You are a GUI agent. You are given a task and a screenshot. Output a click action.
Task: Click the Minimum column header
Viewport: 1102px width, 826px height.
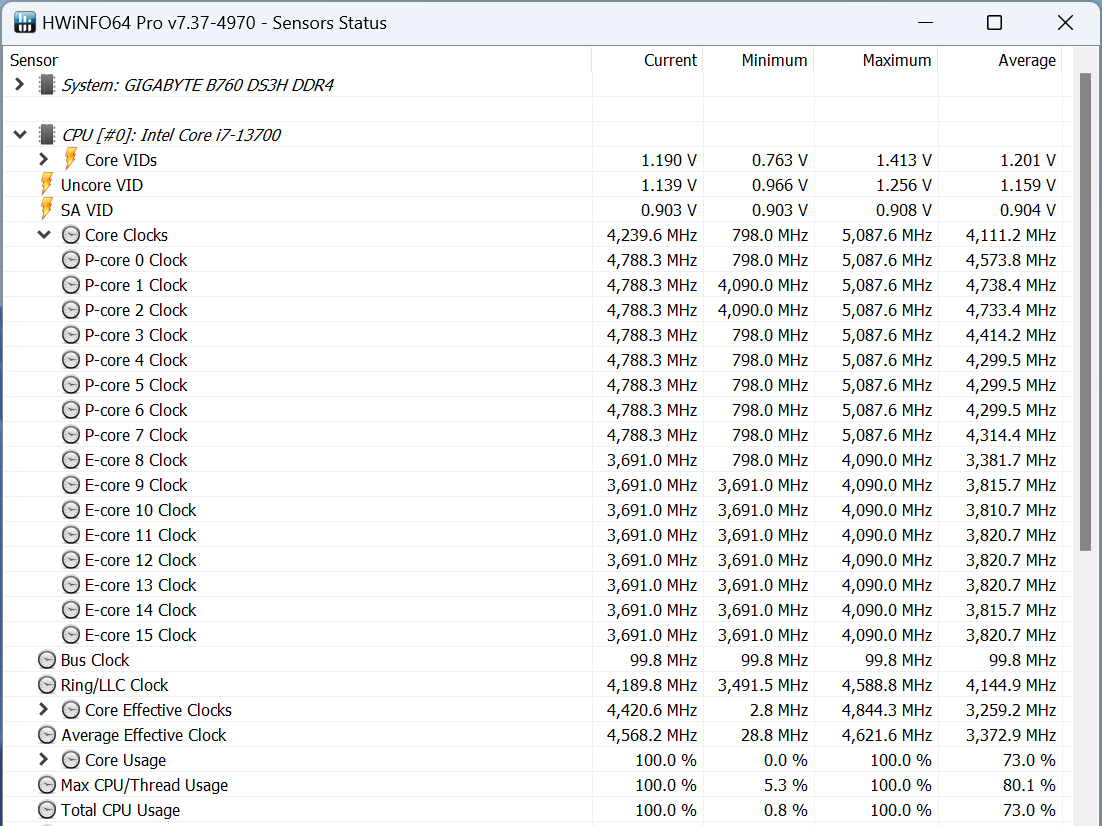[x=759, y=60]
